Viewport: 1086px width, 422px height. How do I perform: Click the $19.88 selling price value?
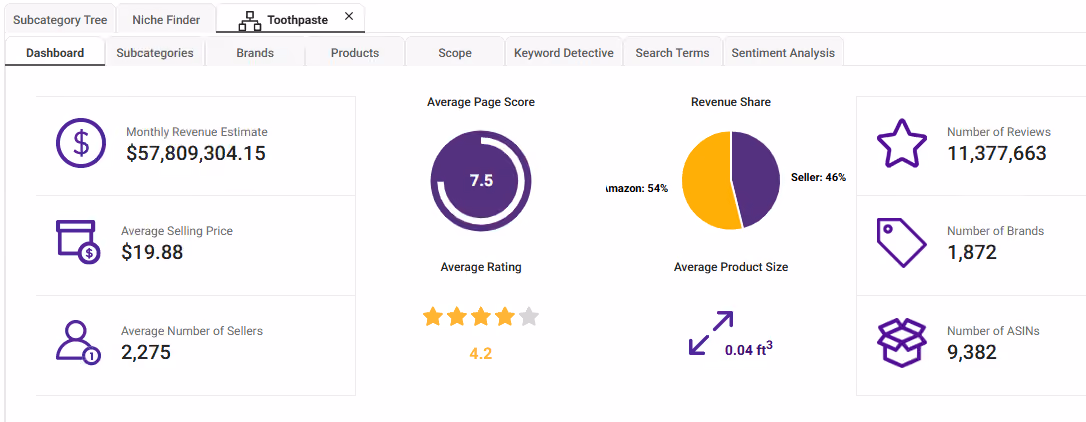(152, 252)
